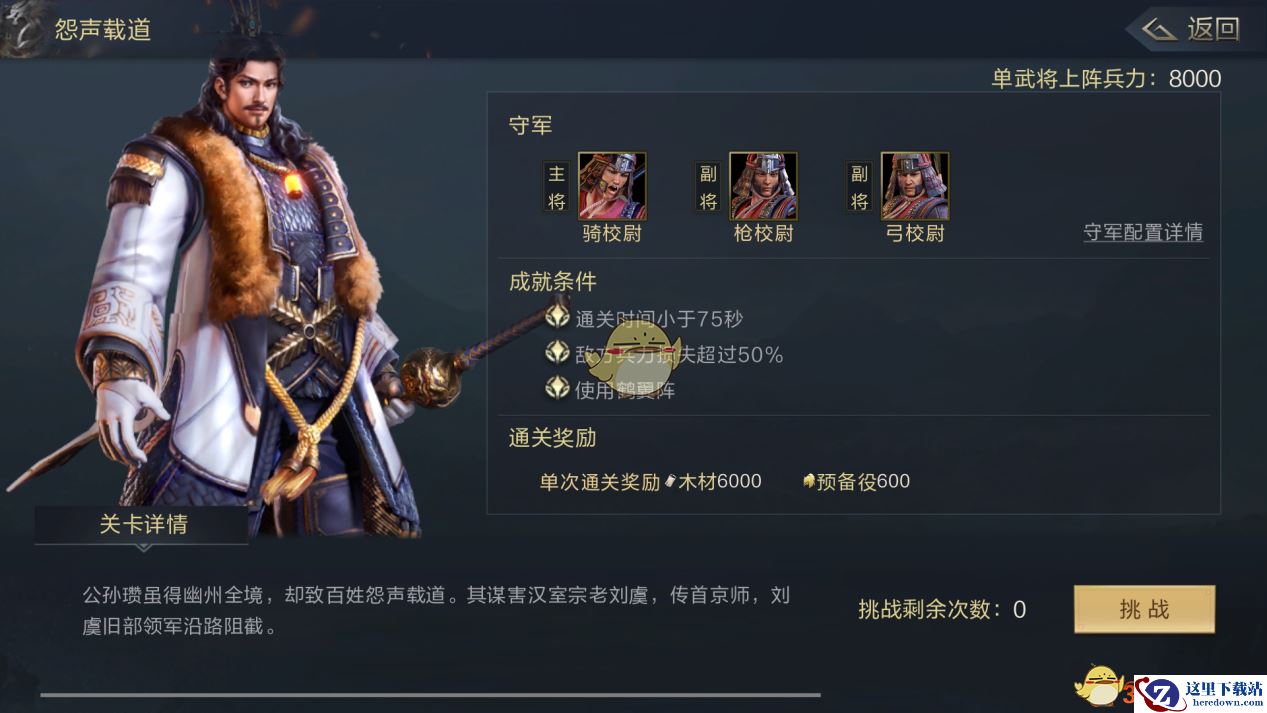Select the 关卡详情 tab
1267x713 pixels.
tap(142, 525)
